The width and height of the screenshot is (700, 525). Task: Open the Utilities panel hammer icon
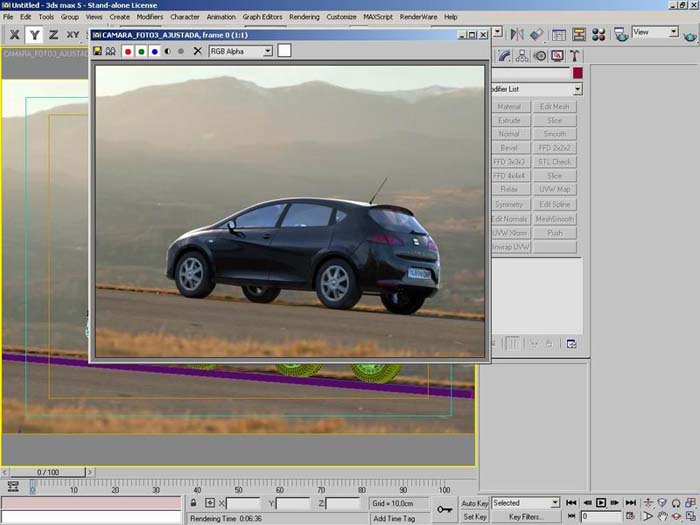tap(575, 56)
